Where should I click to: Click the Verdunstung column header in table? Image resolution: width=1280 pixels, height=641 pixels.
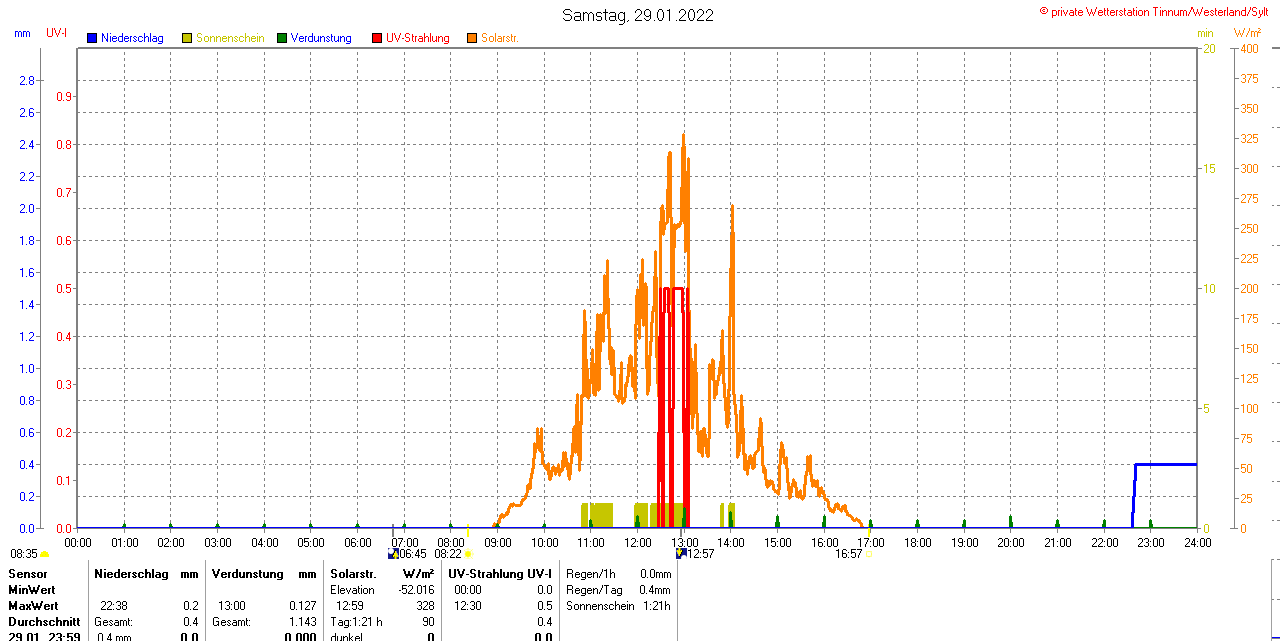point(247,574)
